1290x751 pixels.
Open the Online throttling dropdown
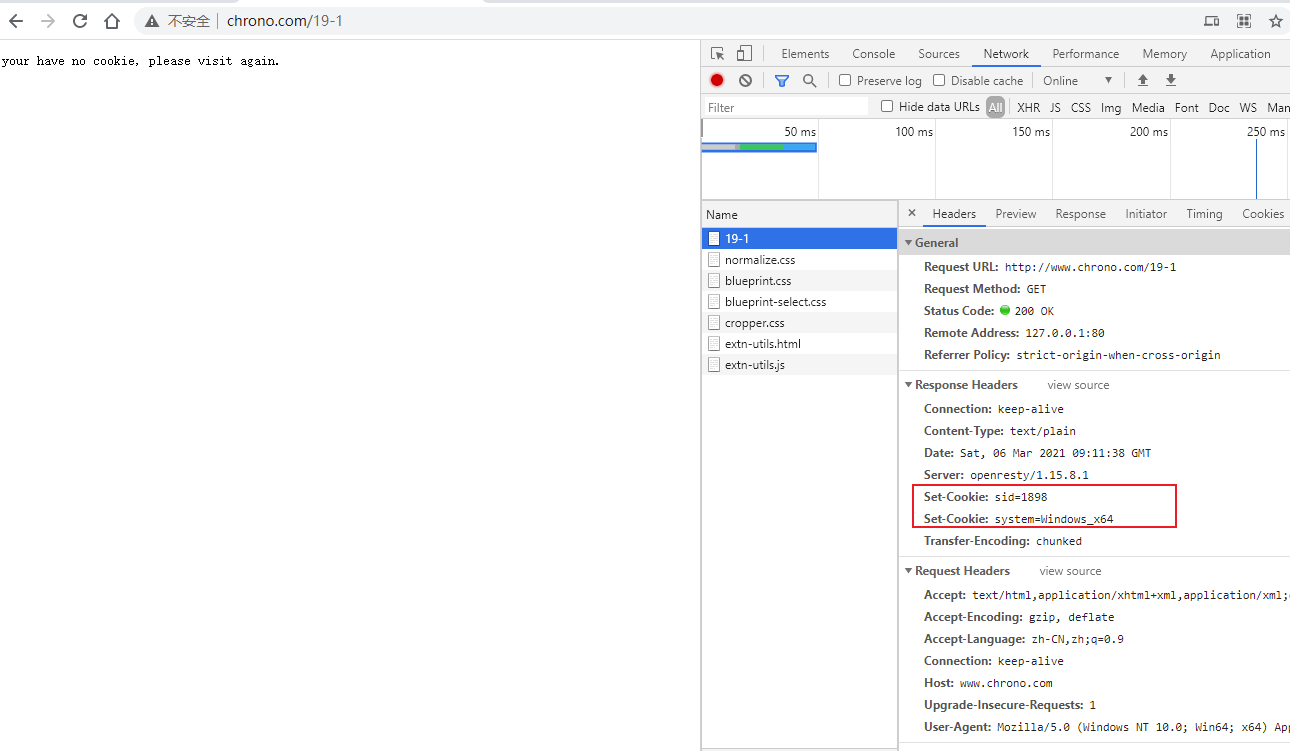(x=1078, y=81)
